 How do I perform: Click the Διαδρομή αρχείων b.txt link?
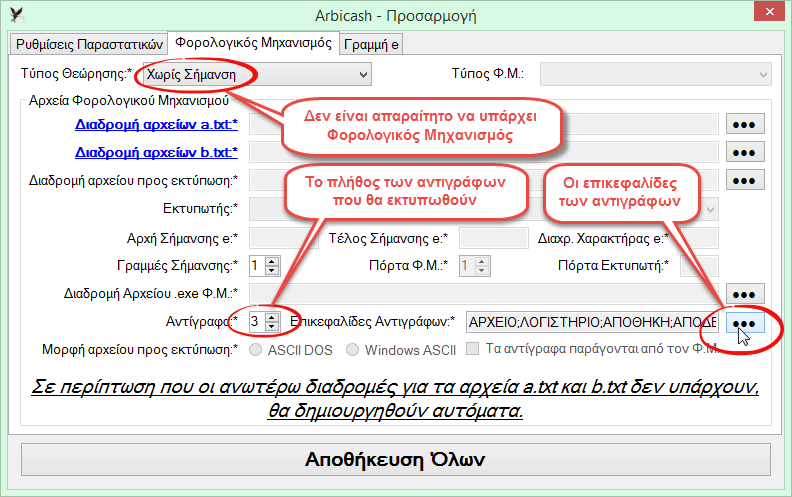pos(157,153)
